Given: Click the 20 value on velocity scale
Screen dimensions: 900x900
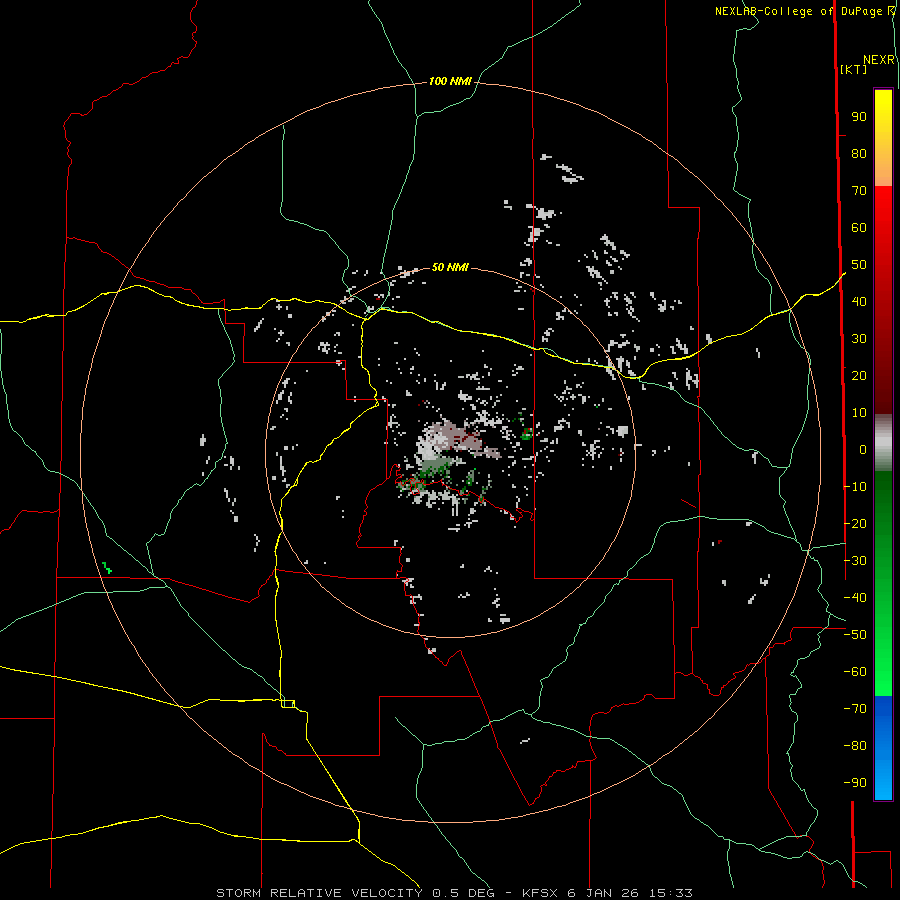Looking at the screenshot, I should pyautogui.click(x=859, y=375).
